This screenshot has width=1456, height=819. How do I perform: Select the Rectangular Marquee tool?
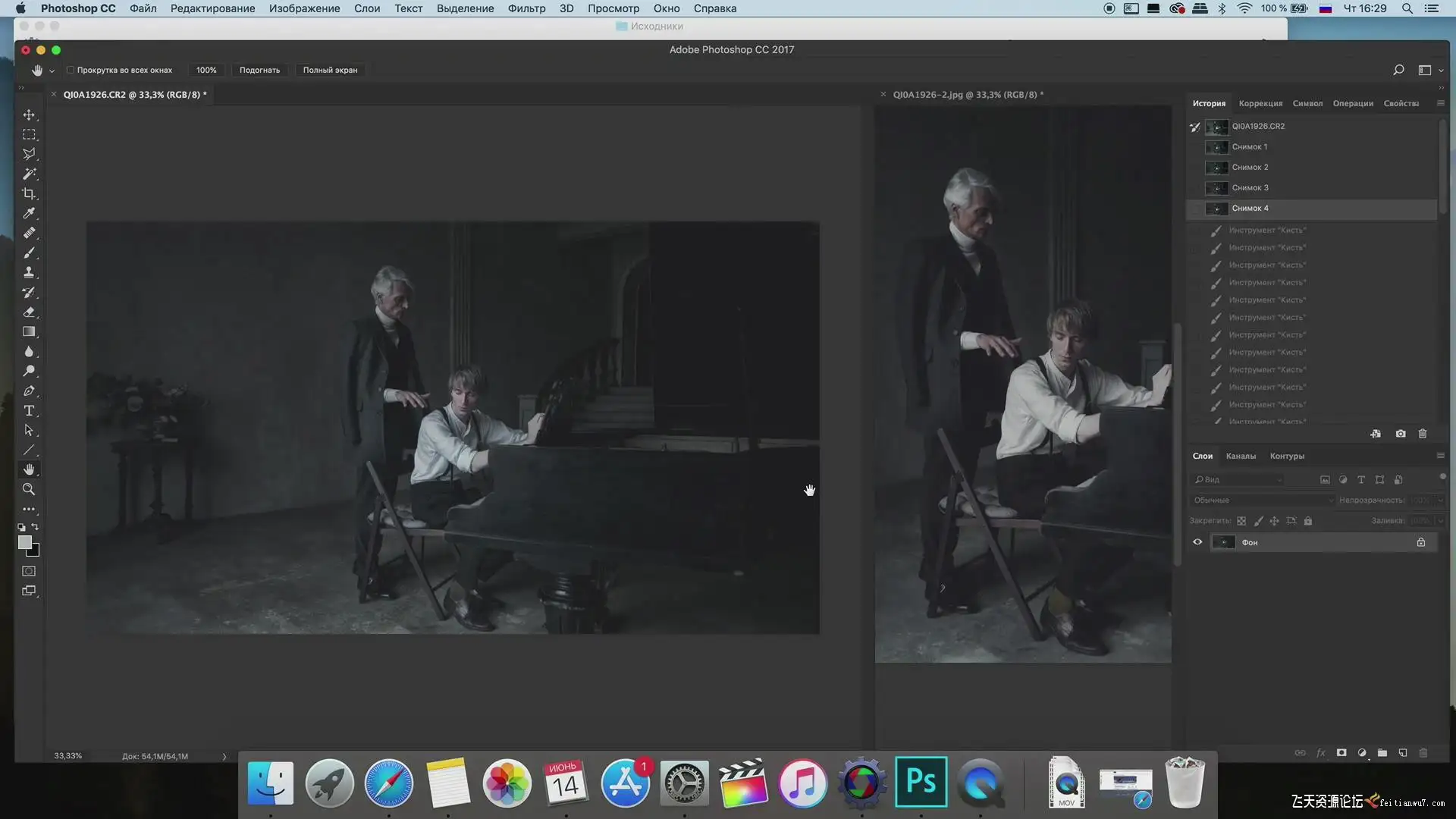pos(29,134)
